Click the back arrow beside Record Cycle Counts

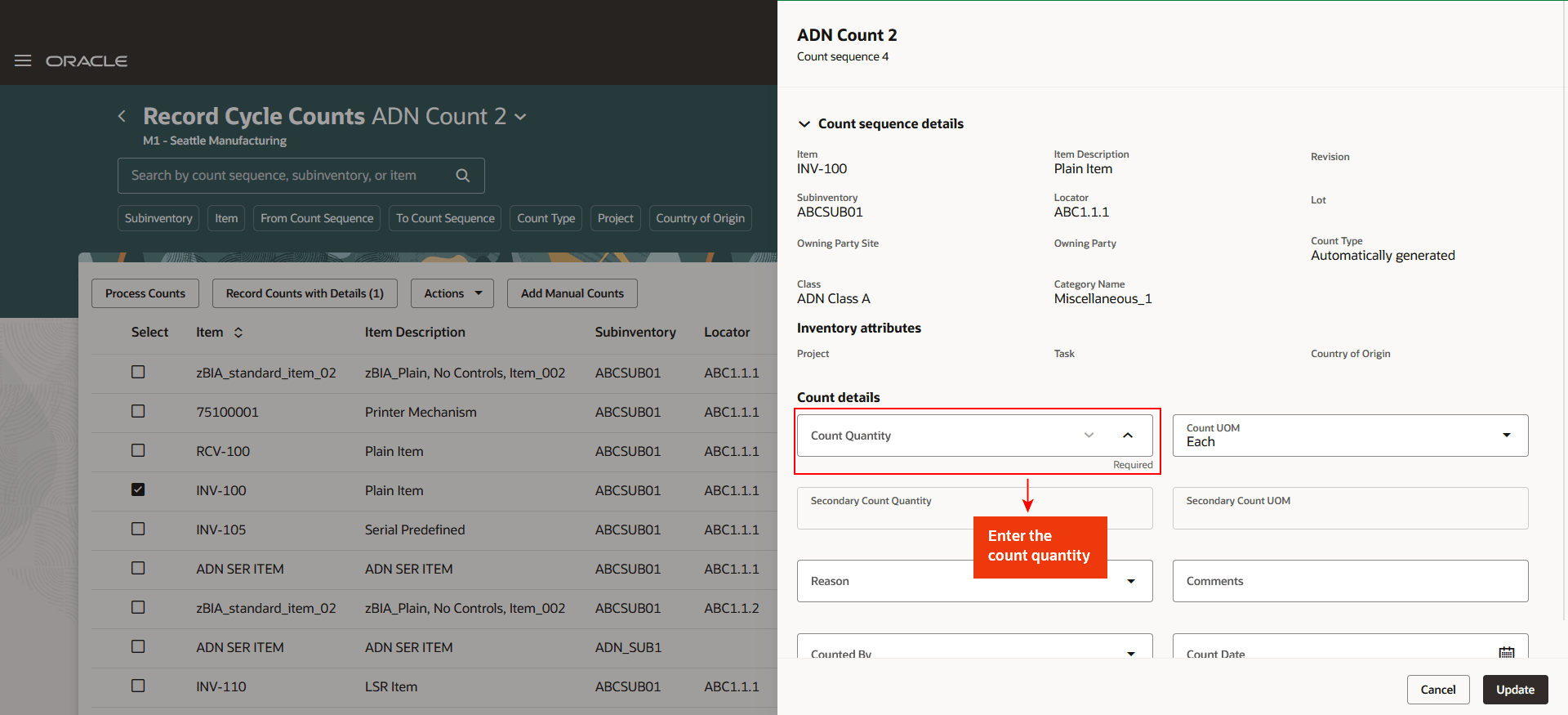click(x=122, y=116)
